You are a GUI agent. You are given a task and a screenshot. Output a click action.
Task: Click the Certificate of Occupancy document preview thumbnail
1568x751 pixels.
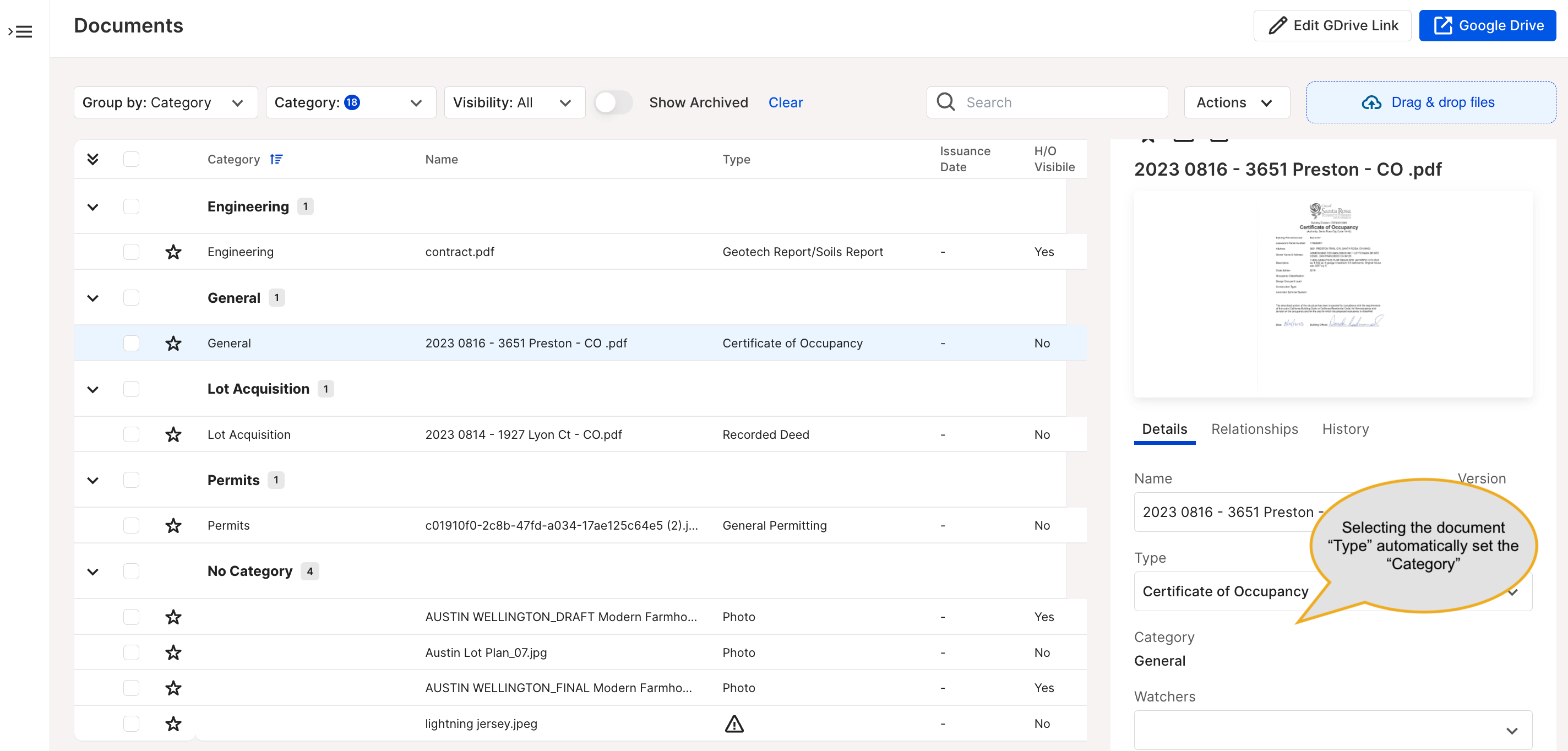pyautogui.click(x=1332, y=294)
